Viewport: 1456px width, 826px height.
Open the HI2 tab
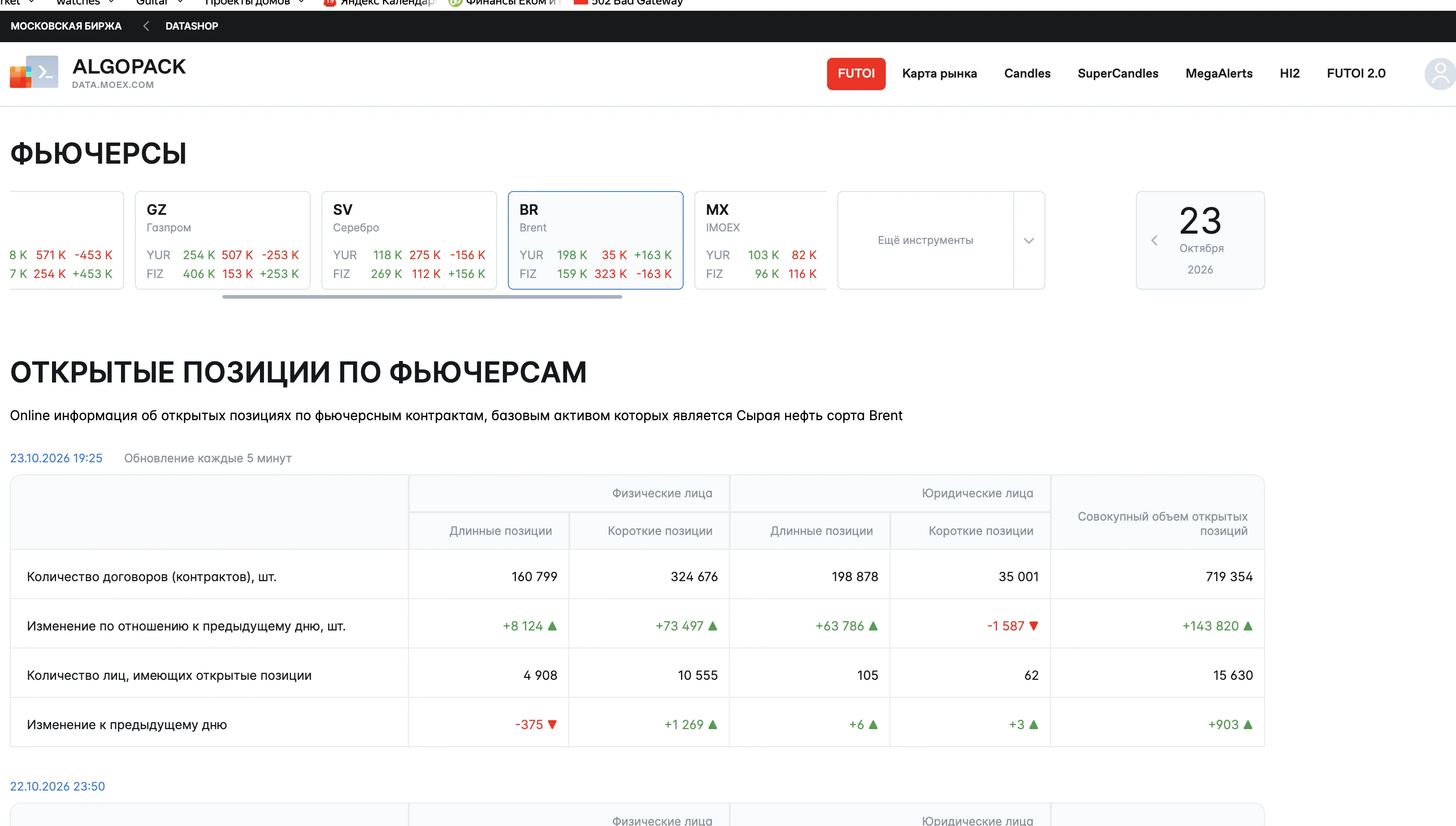1289,73
